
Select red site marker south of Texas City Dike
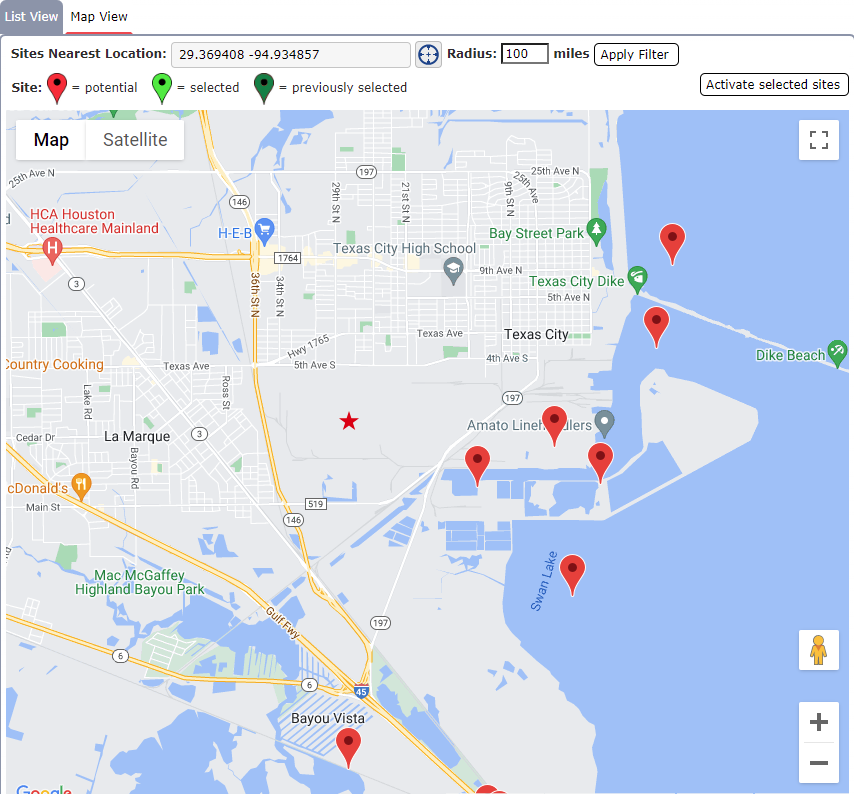point(656,327)
